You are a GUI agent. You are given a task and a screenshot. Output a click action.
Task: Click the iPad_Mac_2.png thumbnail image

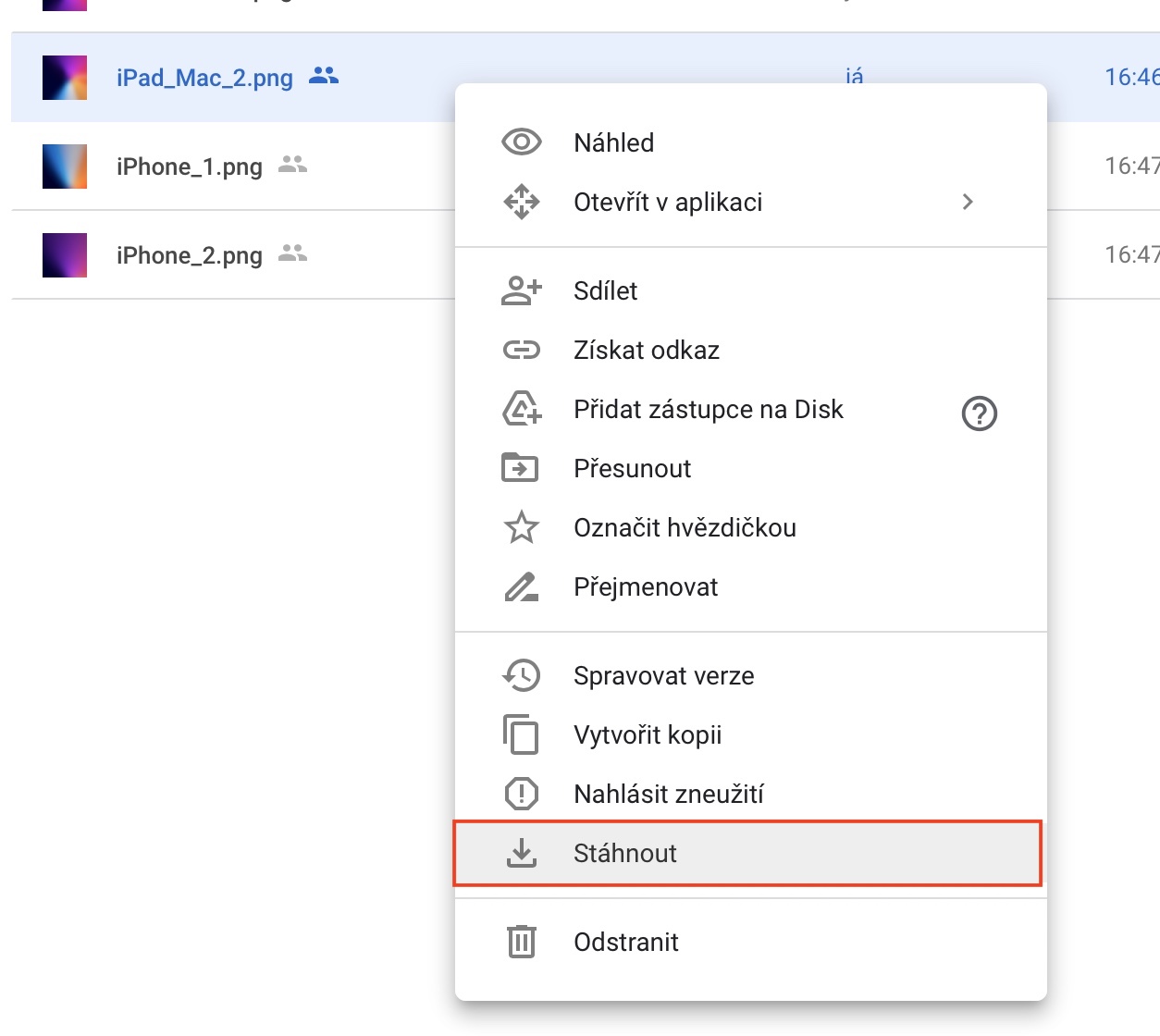tap(65, 78)
